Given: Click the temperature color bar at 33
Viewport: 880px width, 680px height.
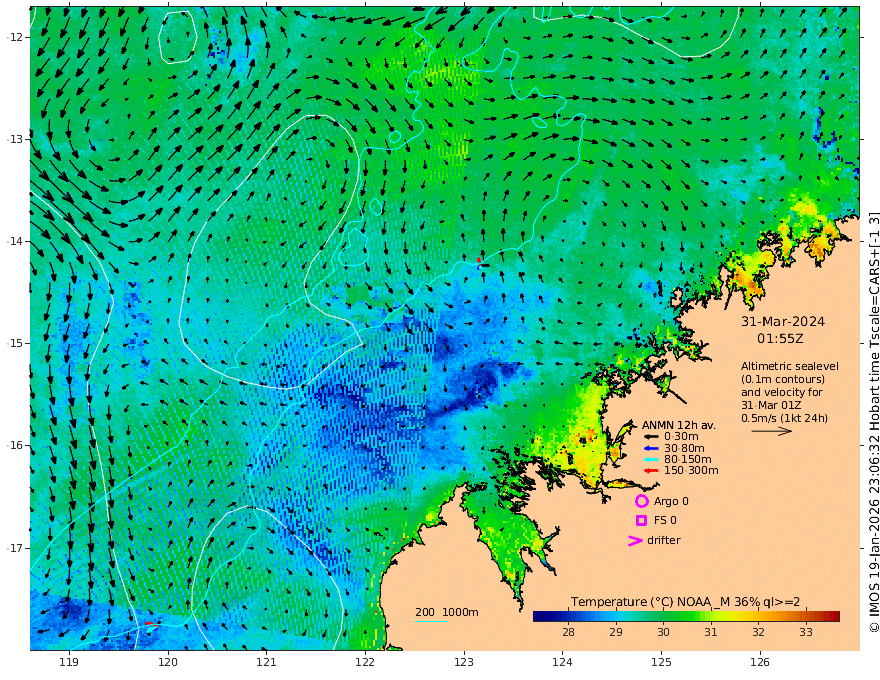Looking at the screenshot, I should (x=805, y=616).
